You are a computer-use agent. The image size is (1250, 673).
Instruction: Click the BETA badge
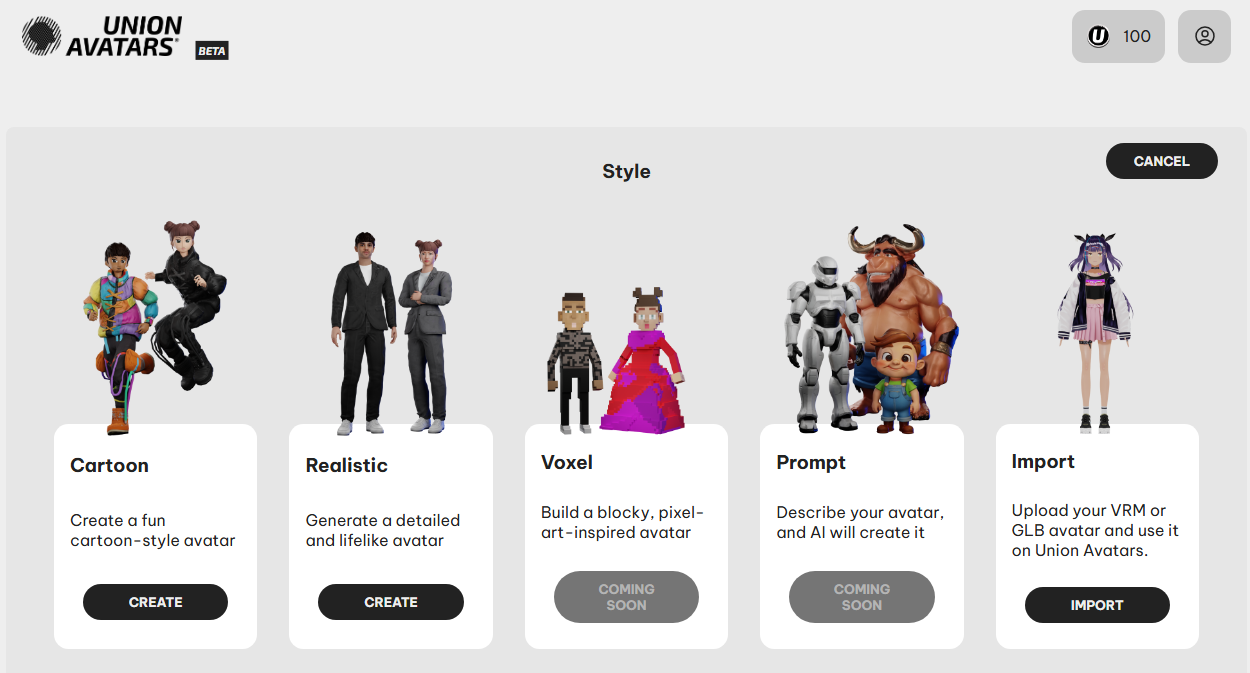(212, 51)
